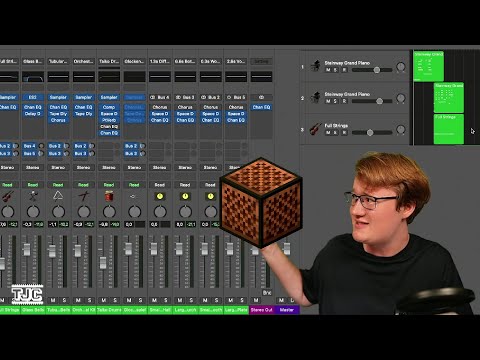Open ES2 instrument slot on Glass Bells channel

[x=33, y=97]
